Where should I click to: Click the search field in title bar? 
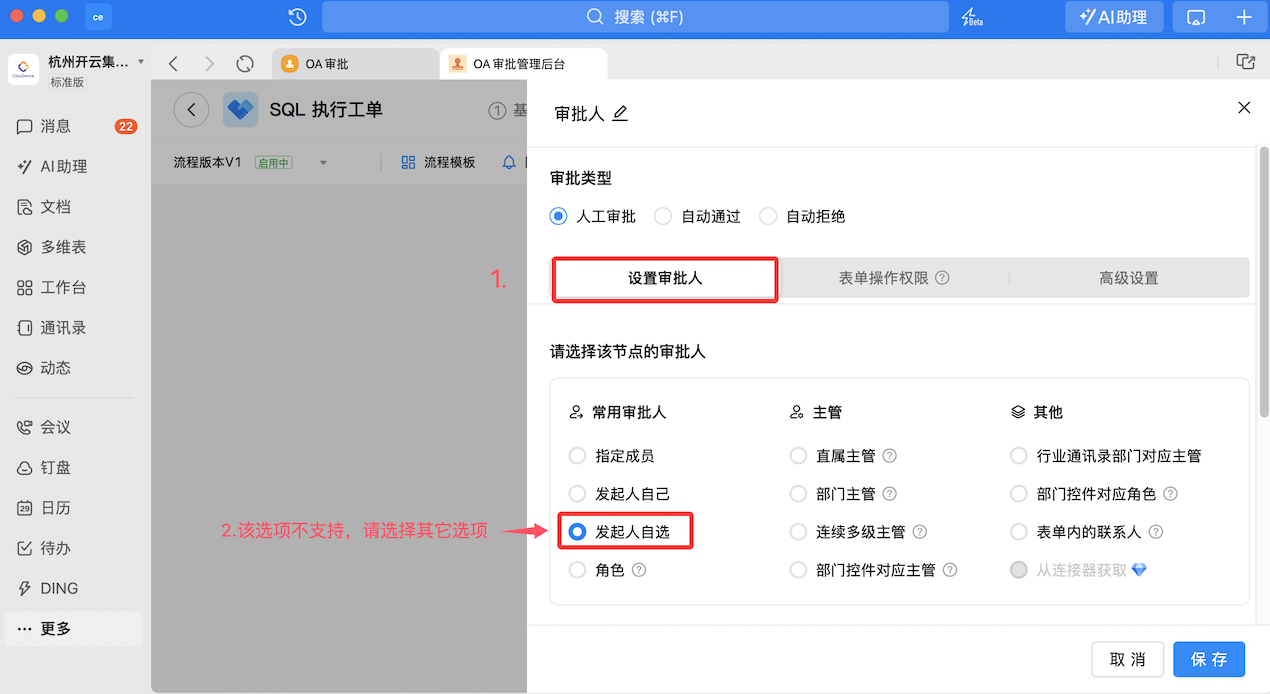pyautogui.click(x=635, y=17)
